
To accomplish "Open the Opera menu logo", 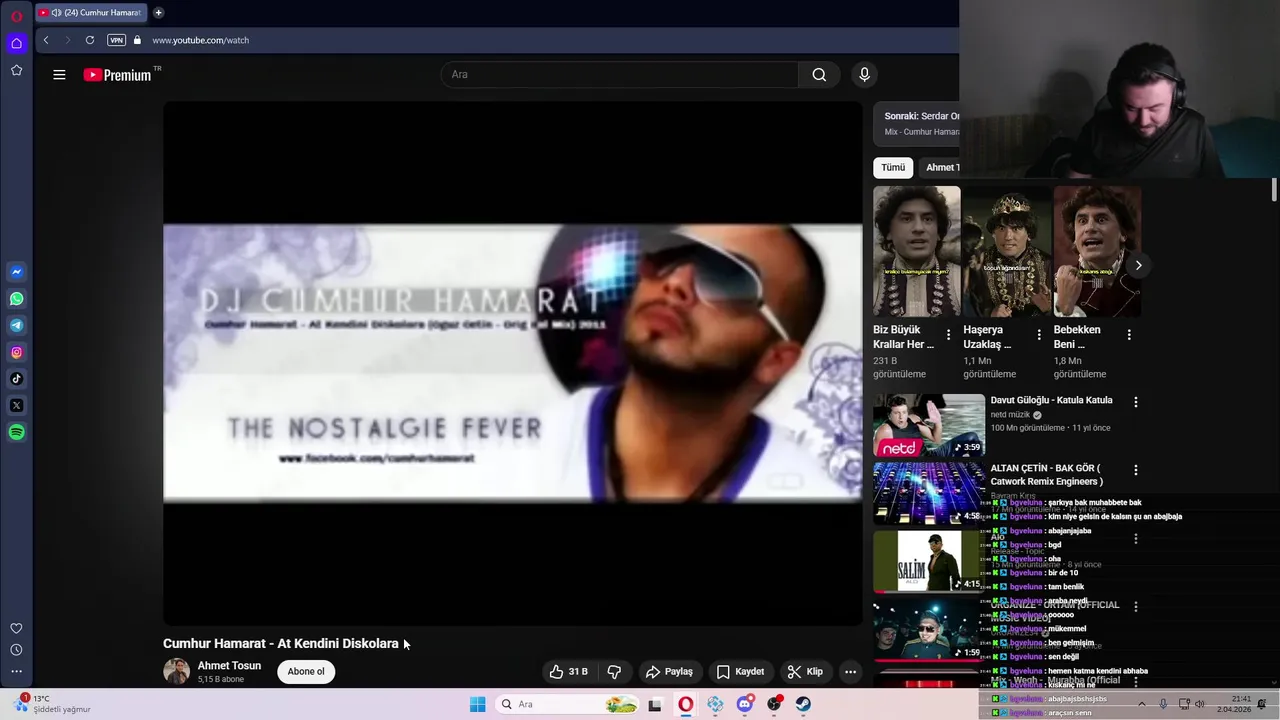I will coord(16,16).
